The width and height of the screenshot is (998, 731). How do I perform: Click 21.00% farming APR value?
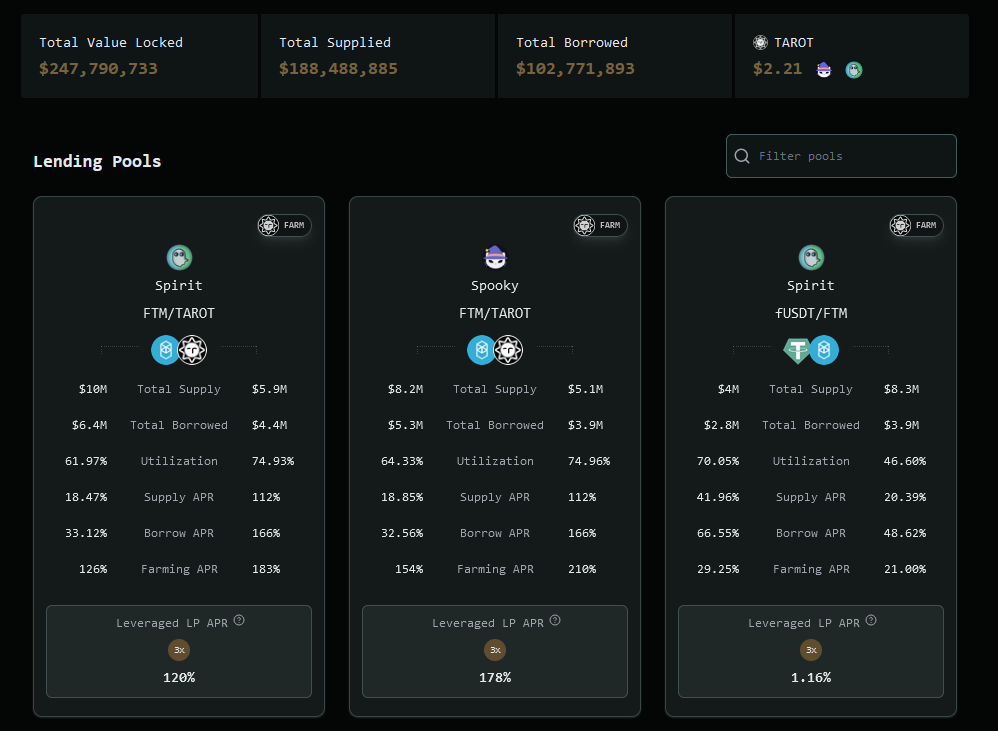(905, 569)
